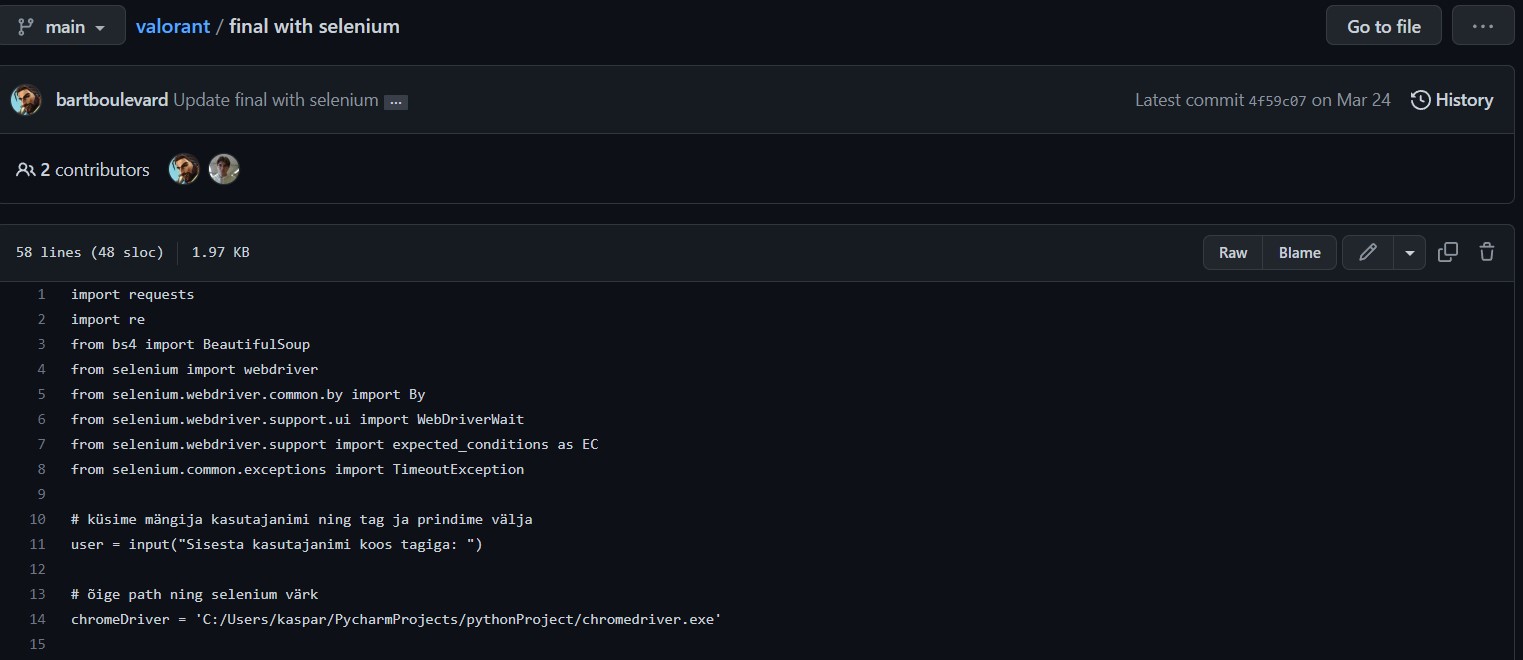Open the main branch selector dropdown
The width and height of the screenshot is (1523, 660).
coord(62,27)
